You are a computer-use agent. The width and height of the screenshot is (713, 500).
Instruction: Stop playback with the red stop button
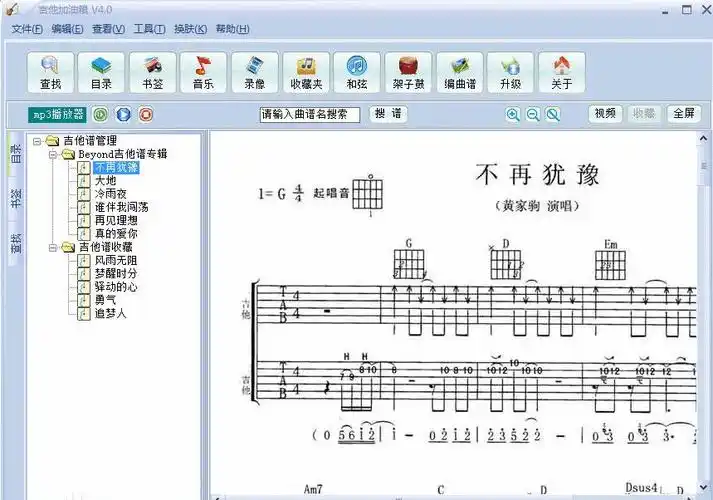[x=146, y=114]
